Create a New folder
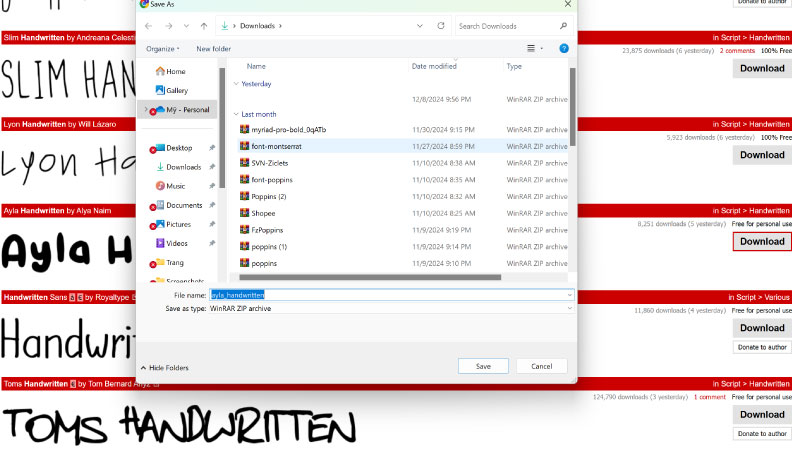The image size is (800, 450). (x=213, y=49)
